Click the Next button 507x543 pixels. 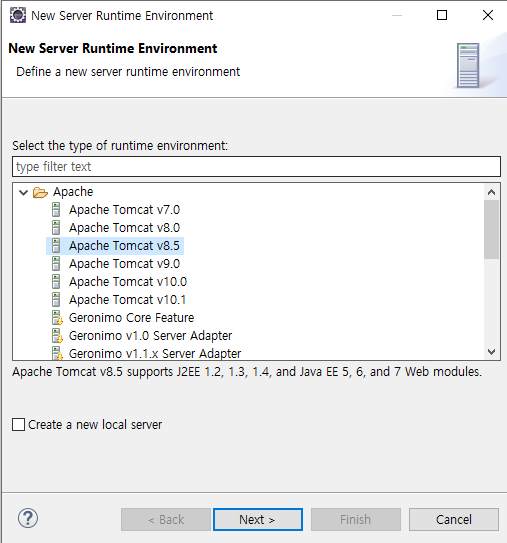[258, 519]
